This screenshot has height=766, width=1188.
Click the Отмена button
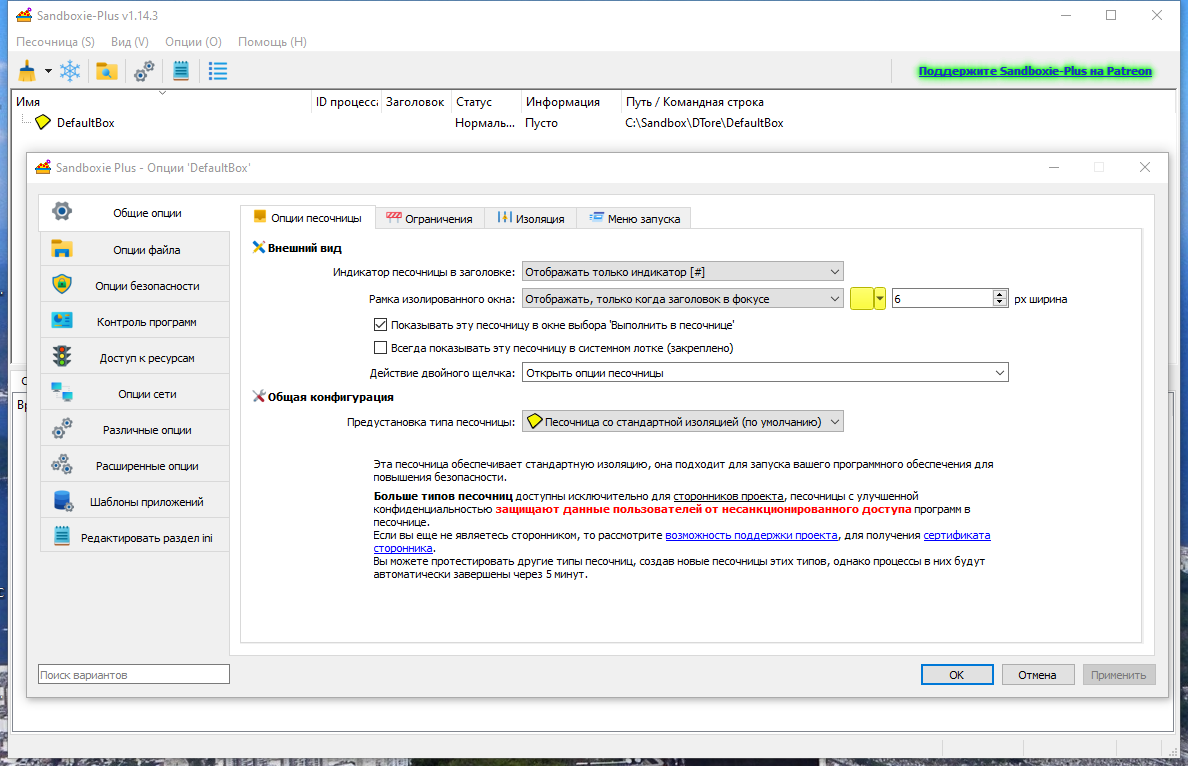click(1037, 674)
